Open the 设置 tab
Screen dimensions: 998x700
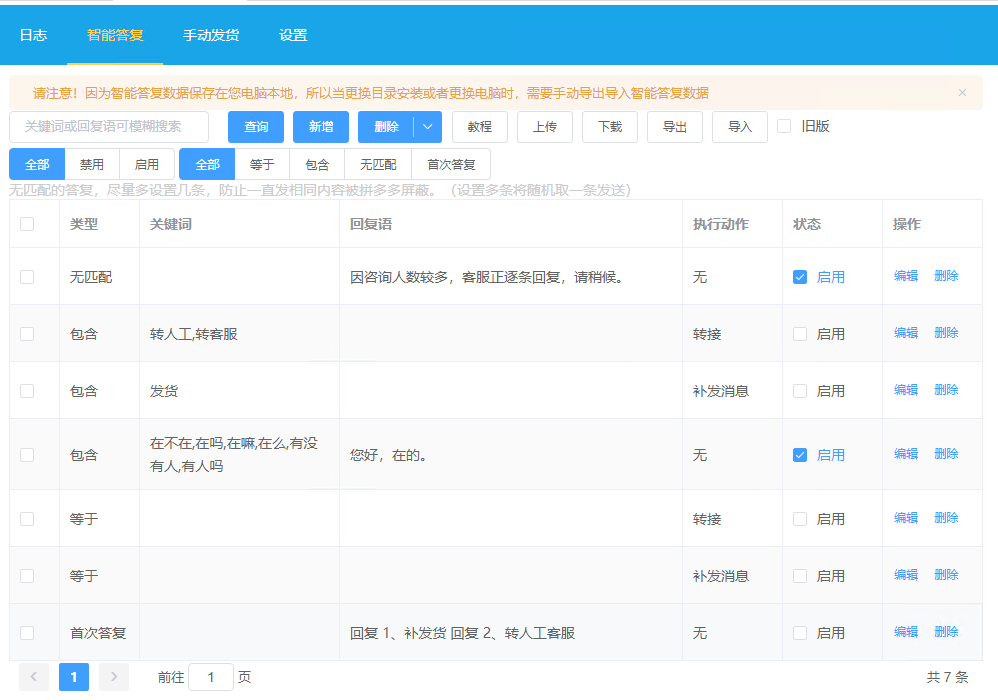293,35
